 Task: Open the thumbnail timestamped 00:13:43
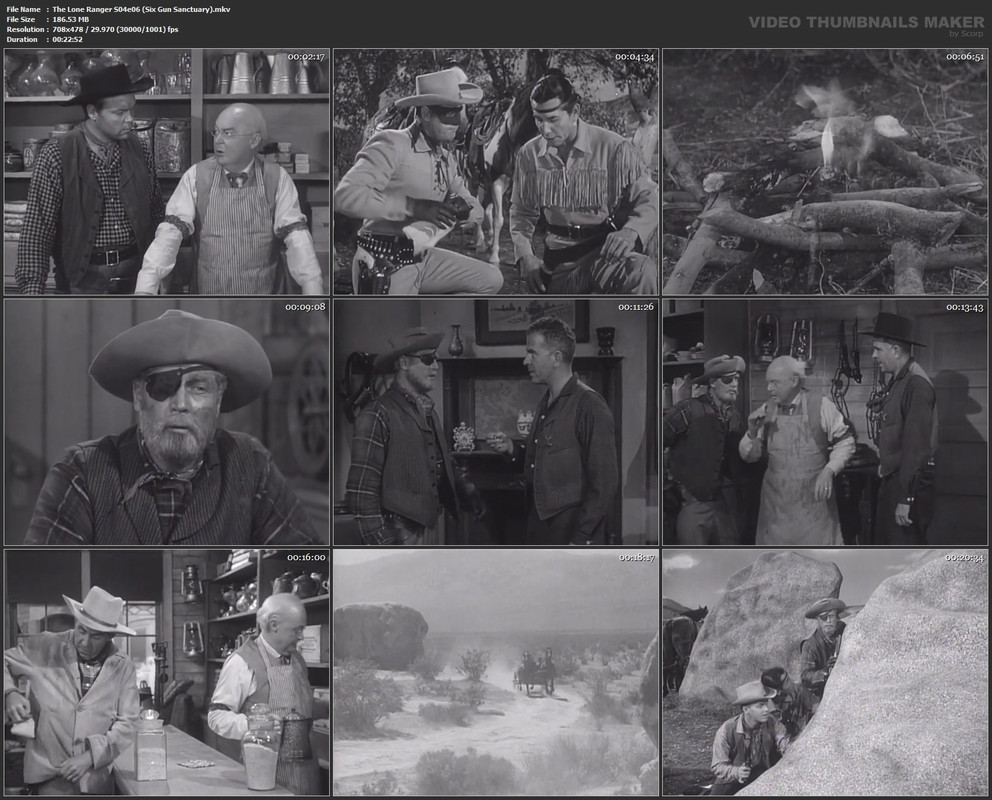825,422
